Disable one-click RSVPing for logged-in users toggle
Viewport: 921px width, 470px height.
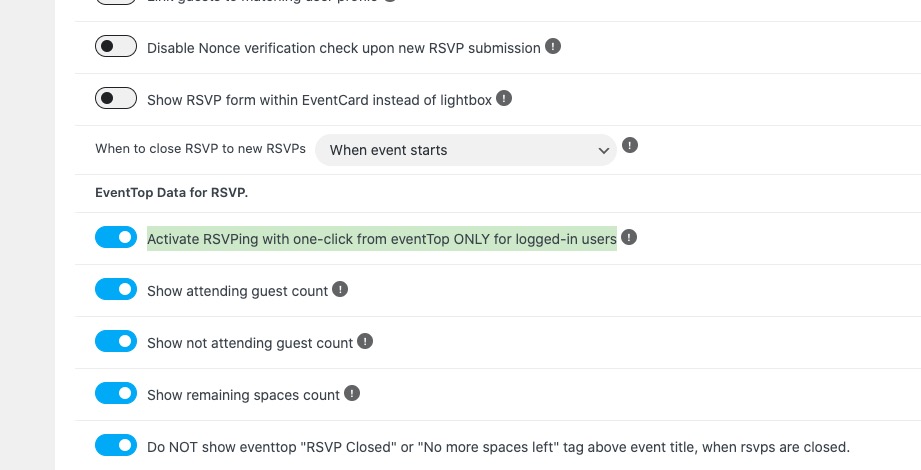pyautogui.click(x=116, y=237)
